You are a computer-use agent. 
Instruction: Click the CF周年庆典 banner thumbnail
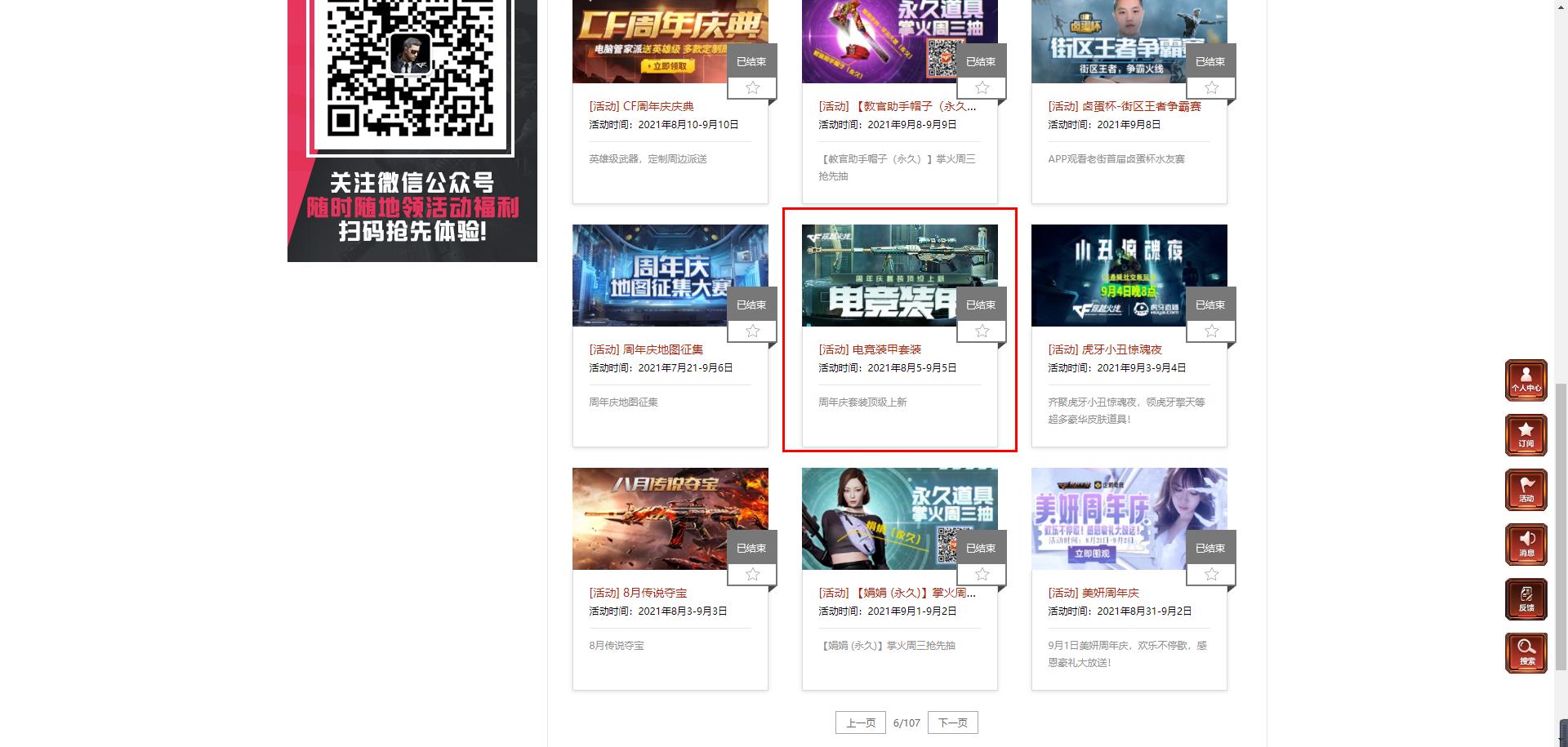point(670,41)
